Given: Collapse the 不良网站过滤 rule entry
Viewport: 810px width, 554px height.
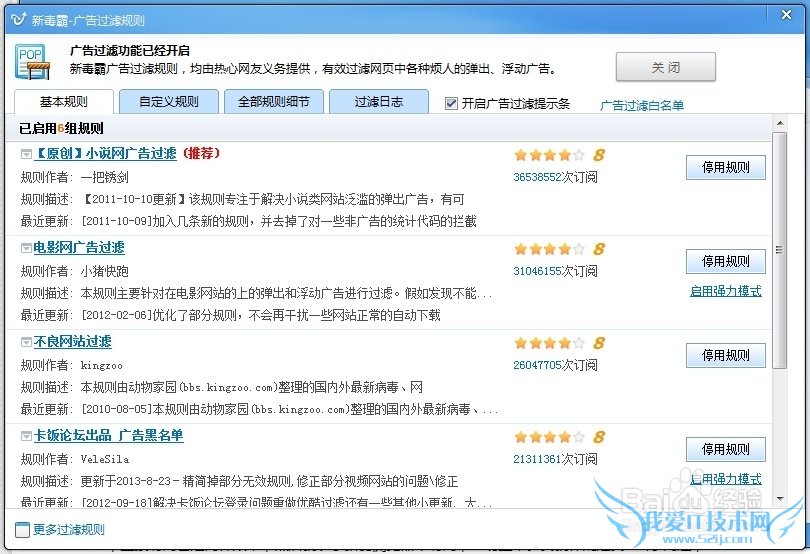Looking at the screenshot, I should click(x=26, y=342).
